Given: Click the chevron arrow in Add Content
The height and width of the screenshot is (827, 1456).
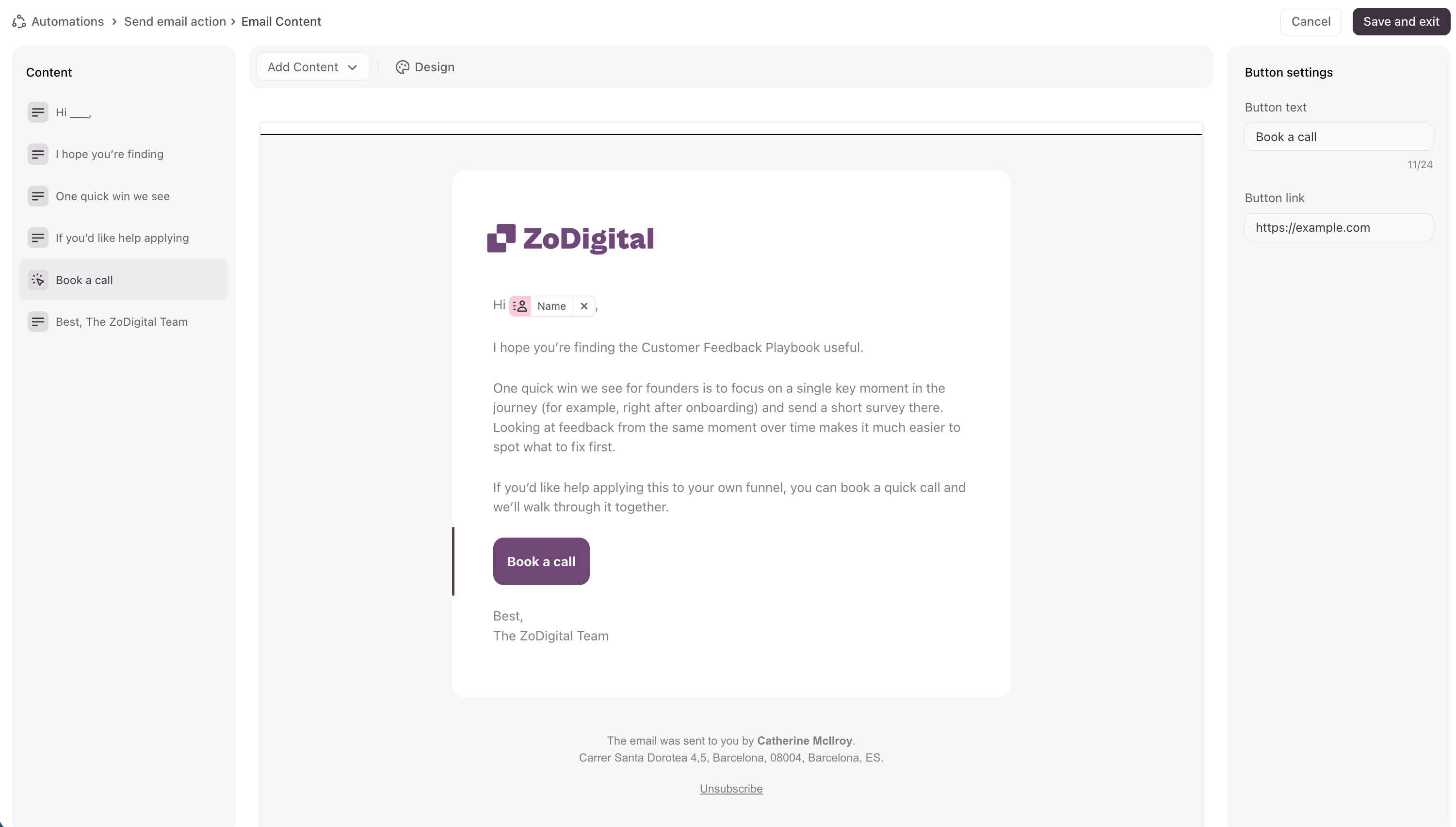Looking at the screenshot, I should tap(352, 67).
